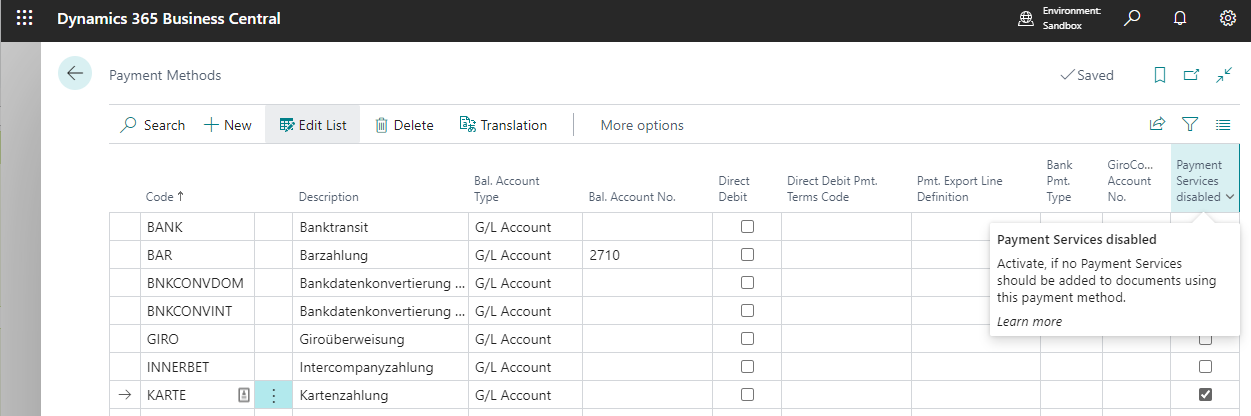Click the back arrow button

point(75,74)
